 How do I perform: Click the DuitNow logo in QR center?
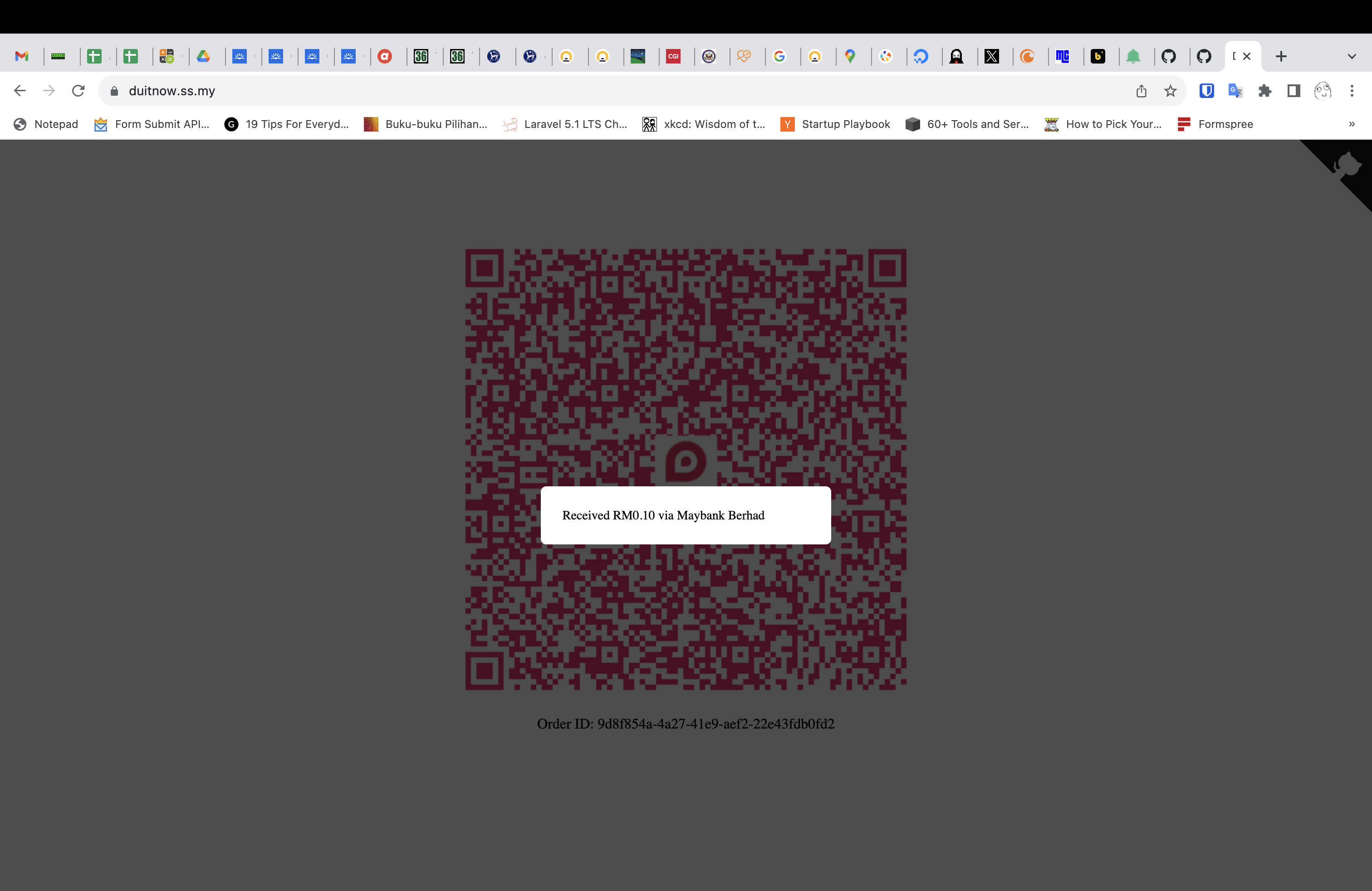coord(686,461)
